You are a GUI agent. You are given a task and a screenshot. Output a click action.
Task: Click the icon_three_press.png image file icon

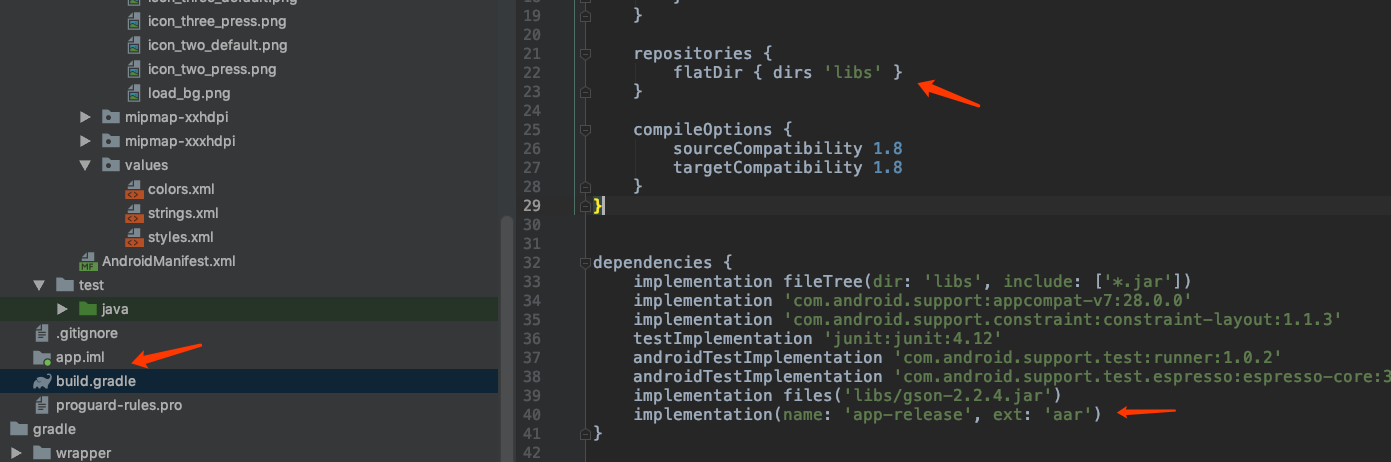click(x=134, y=21)
